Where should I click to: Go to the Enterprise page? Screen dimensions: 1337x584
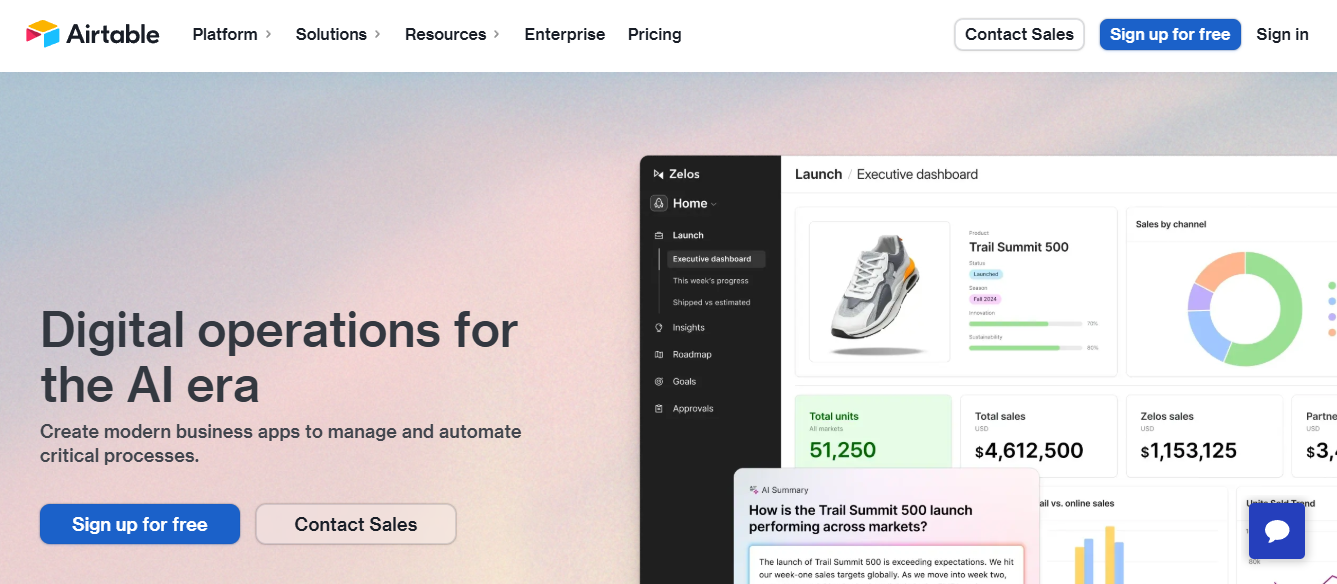[x=565, y=34]
